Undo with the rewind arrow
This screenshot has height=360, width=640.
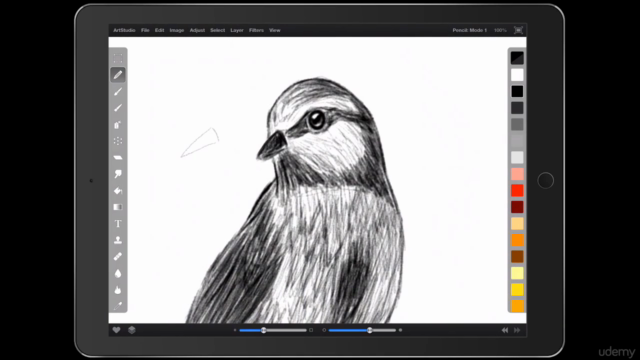tap(505, 330)
